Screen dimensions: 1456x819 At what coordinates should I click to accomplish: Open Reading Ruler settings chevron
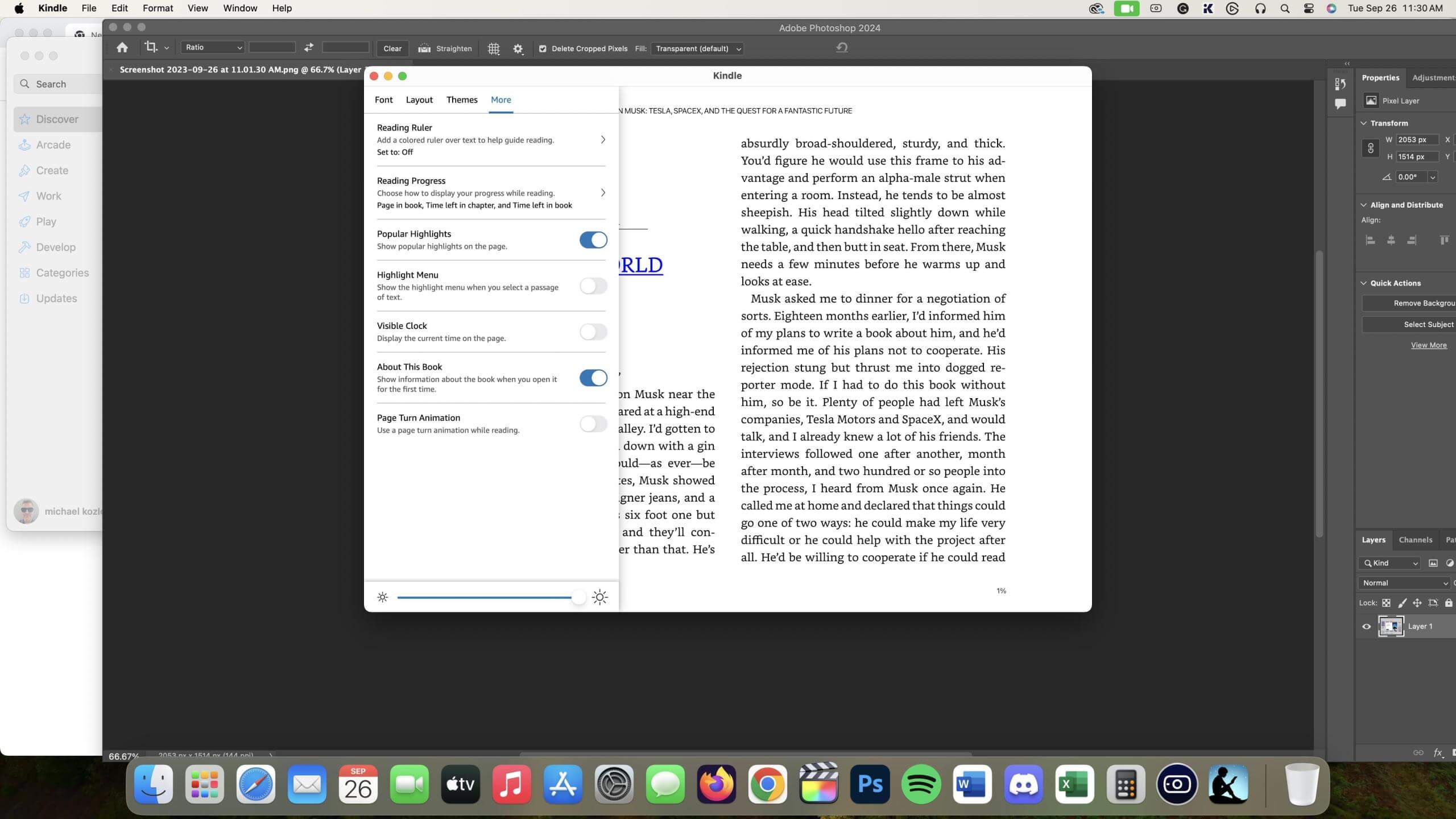(603, 139)
